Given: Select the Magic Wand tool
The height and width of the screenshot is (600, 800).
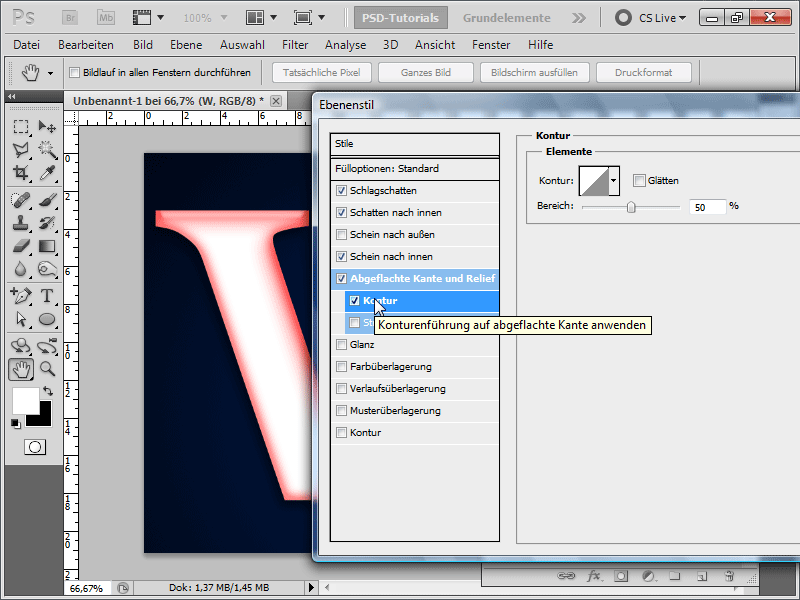Looking at the screenshot, I should point(47,149).
